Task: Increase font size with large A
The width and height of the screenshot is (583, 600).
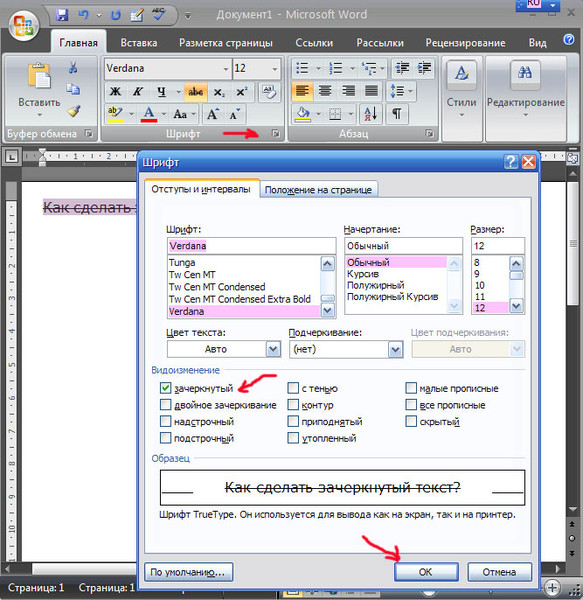Action: (213, 114)
